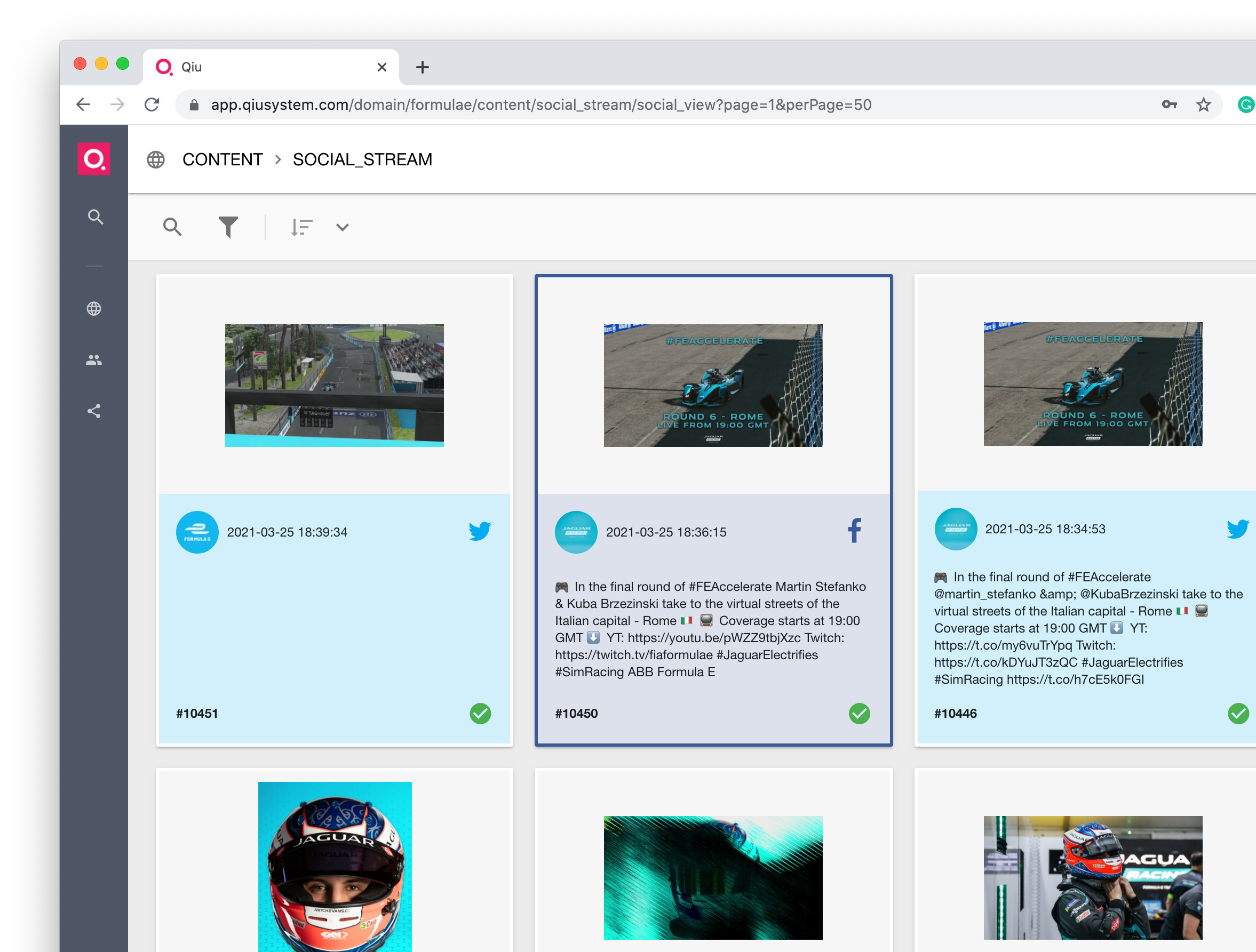Click the globe icon beside CONTENT breadcrumb
This screenshot has height=952, width=1256.
point(156,159)
